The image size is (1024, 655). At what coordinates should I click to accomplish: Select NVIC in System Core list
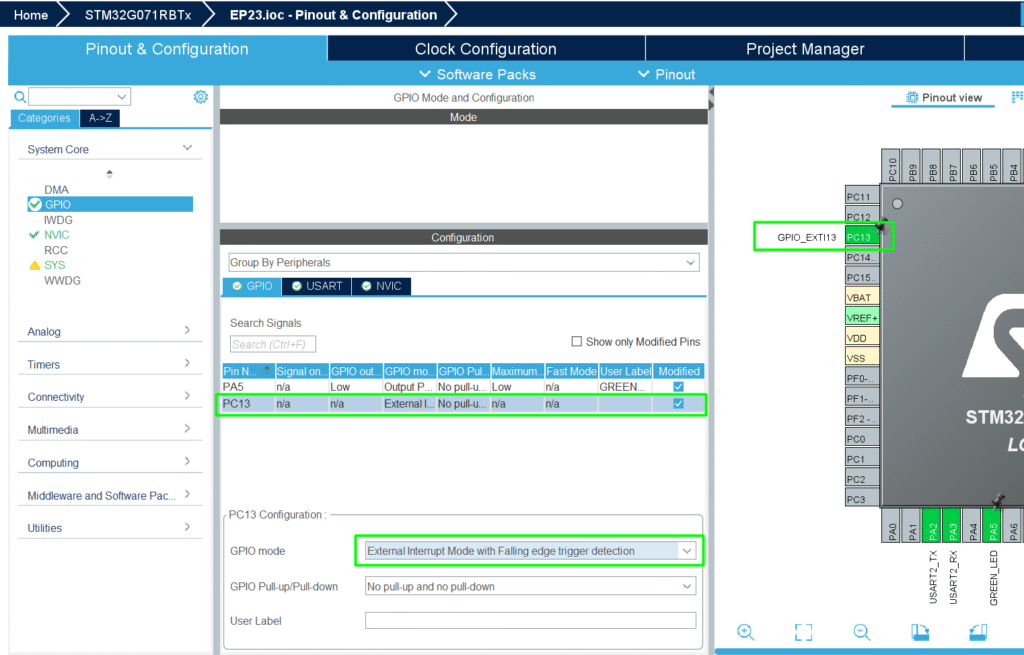click(57, 235)
